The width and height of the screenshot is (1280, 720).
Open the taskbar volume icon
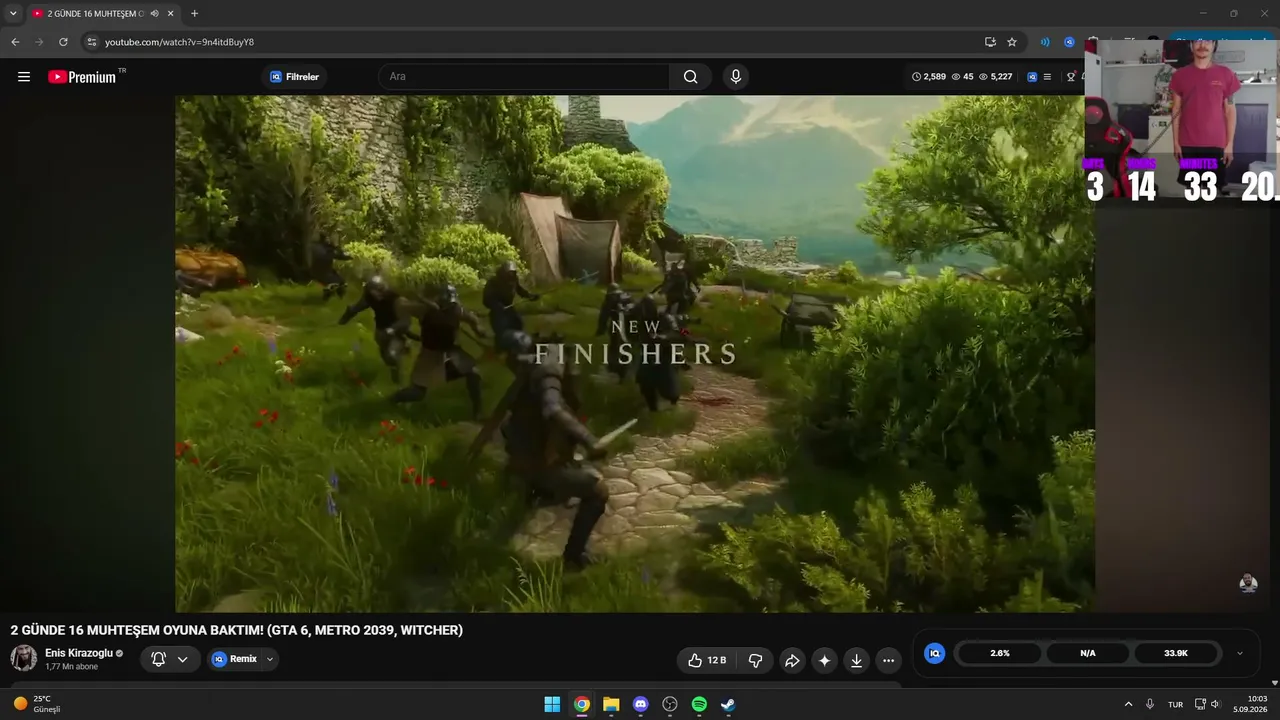tap(1216, 704)
